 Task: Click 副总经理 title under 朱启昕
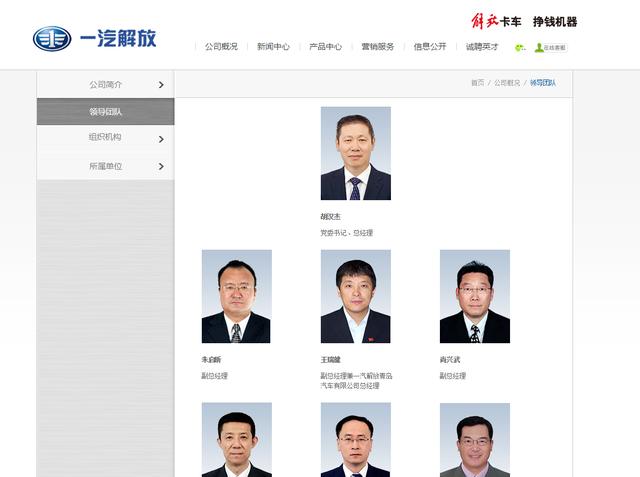point(214,376)
